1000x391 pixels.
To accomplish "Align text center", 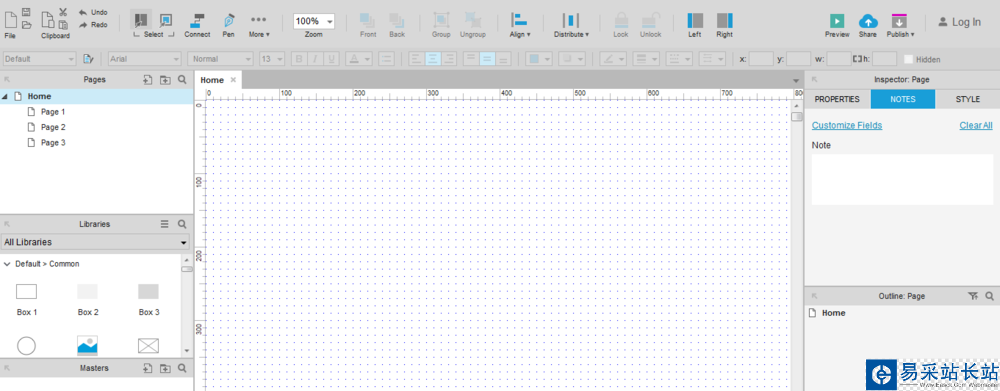I will point(432,59).
